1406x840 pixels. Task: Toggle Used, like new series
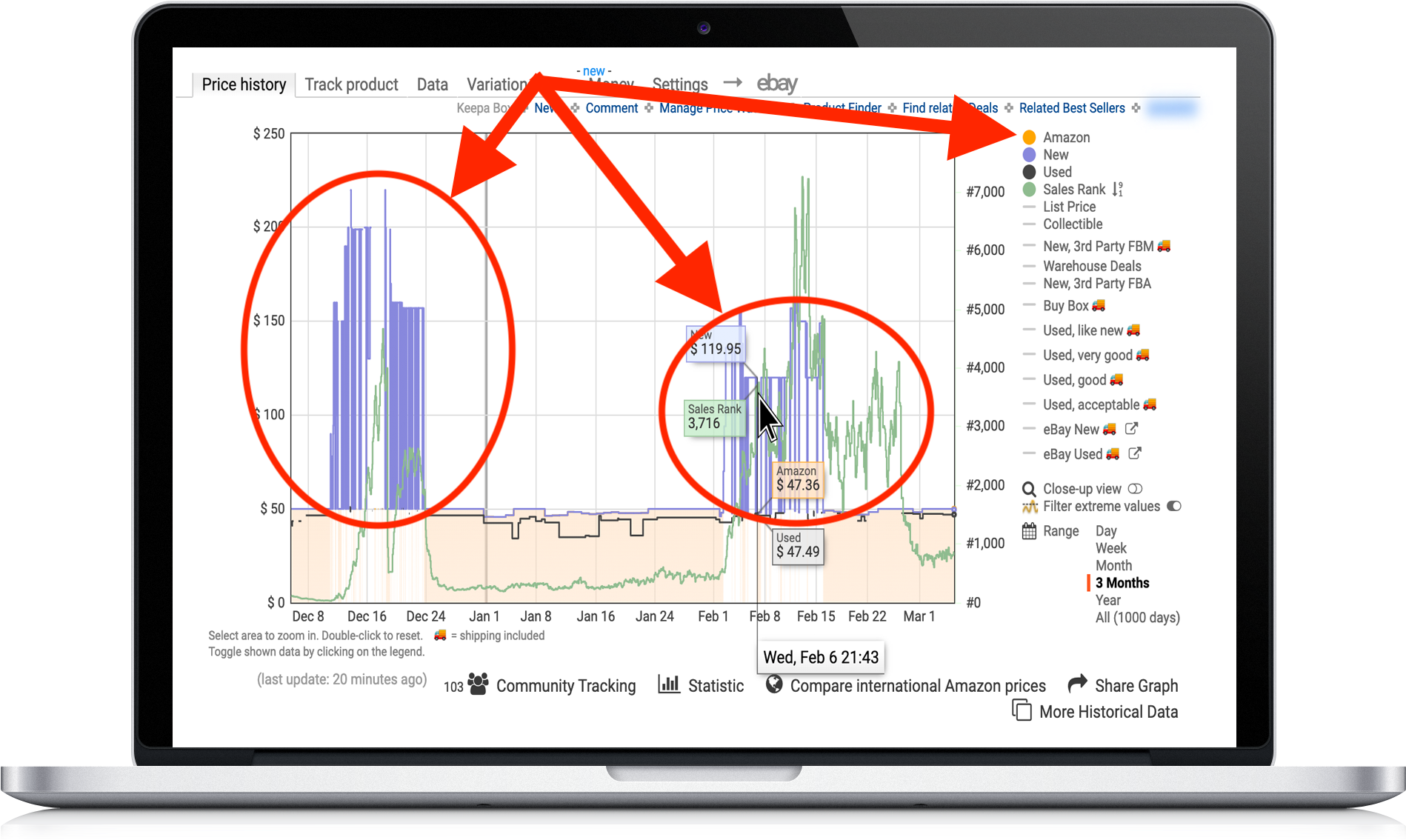1083,330
